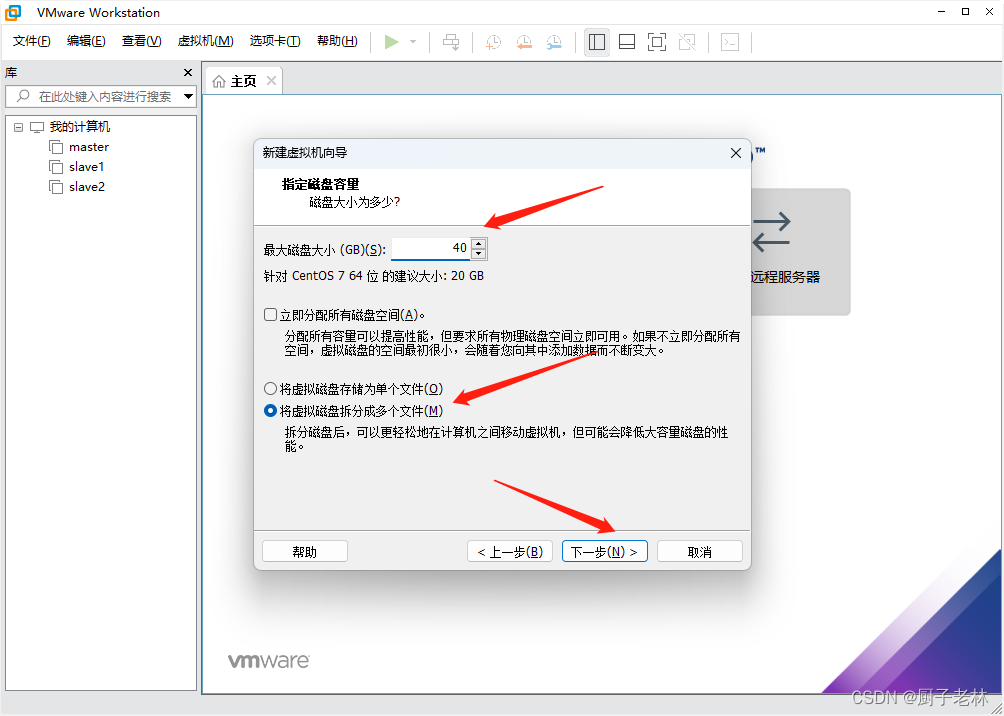Viewport: 1004px width, 716px height.
Task: Click the full screen mode icon
Action: (657, 42)
